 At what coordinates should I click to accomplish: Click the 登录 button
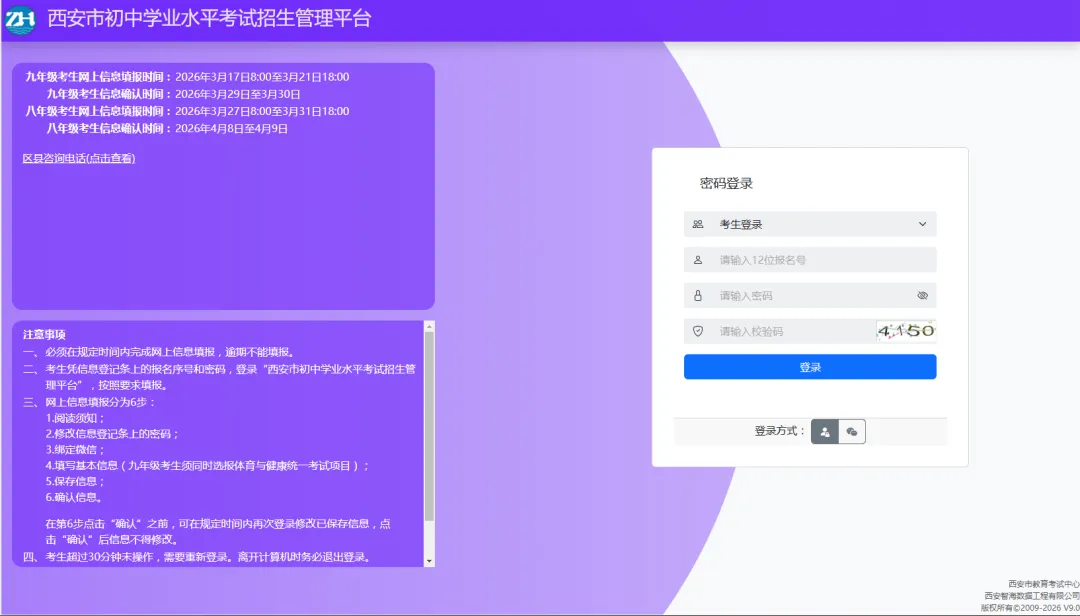[x=809, y=366]
